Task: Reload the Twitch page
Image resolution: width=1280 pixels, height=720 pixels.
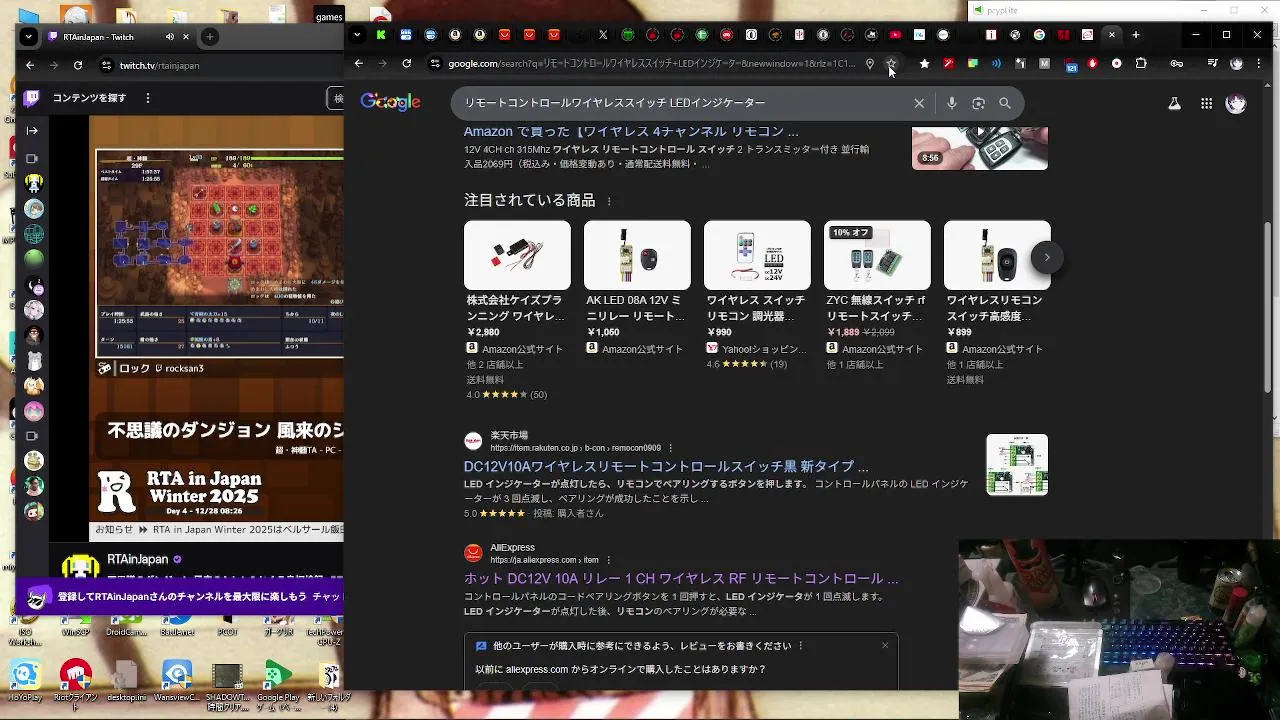Action: tap(78, 65)
